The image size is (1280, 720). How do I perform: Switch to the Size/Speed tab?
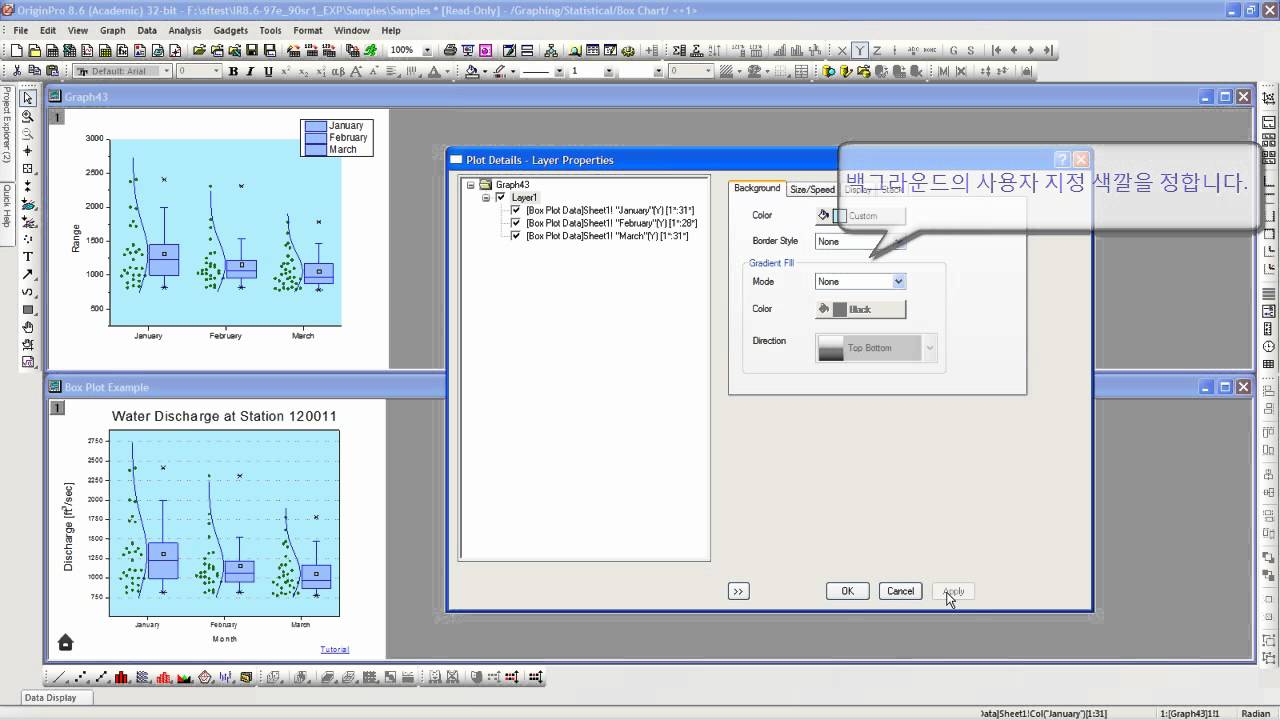812,189
